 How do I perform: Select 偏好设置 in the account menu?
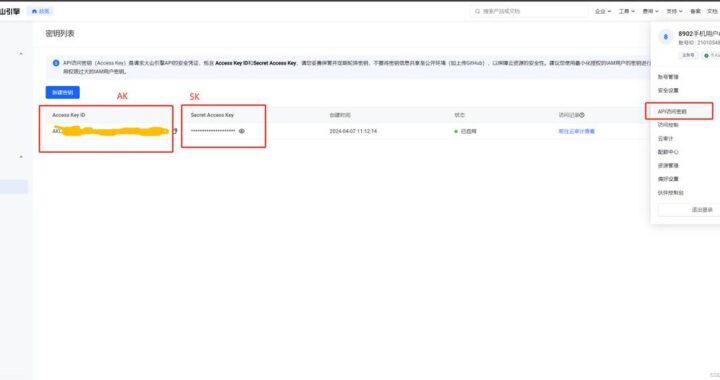668,179
